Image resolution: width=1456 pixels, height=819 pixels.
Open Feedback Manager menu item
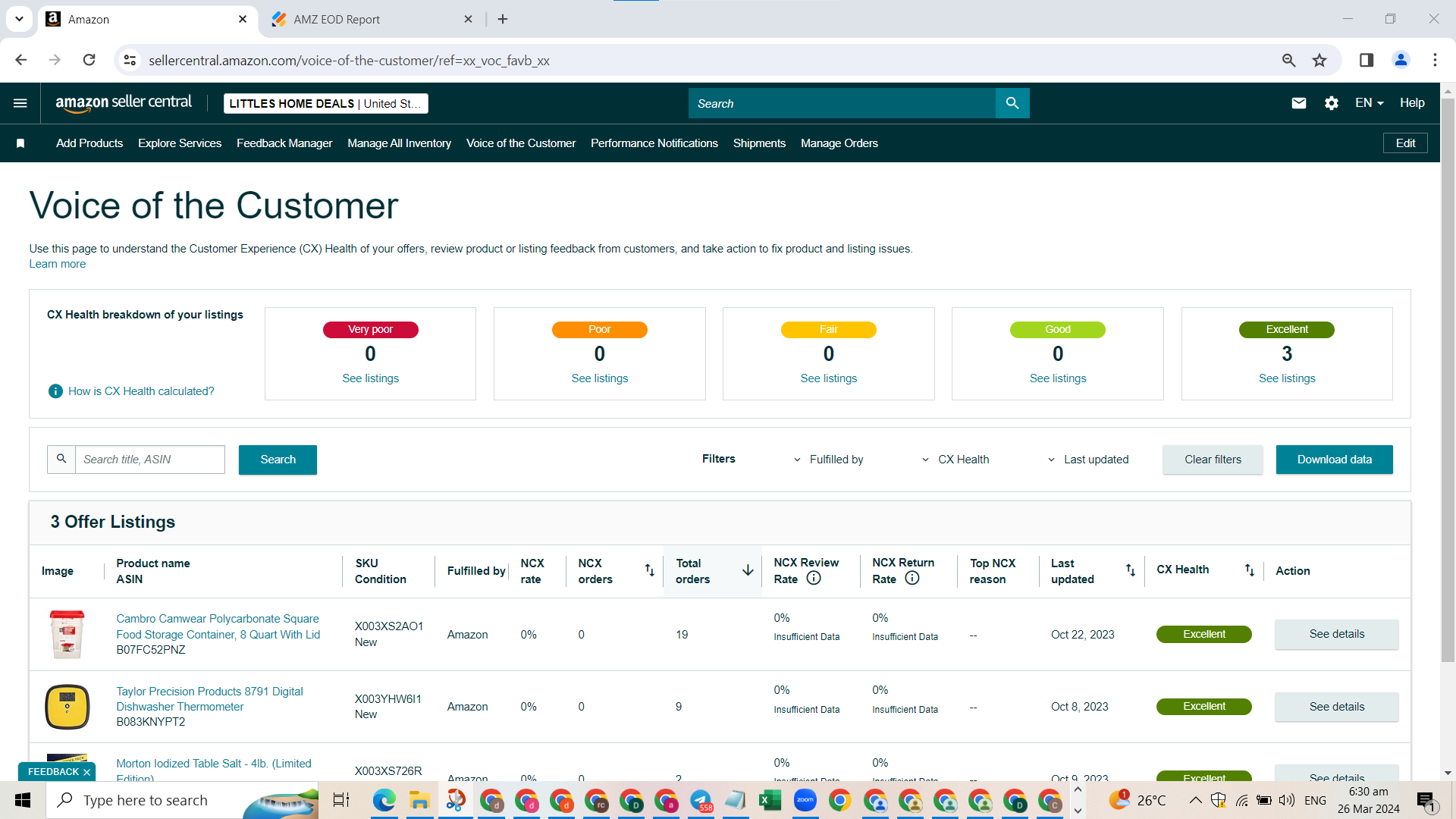(284, 143)
